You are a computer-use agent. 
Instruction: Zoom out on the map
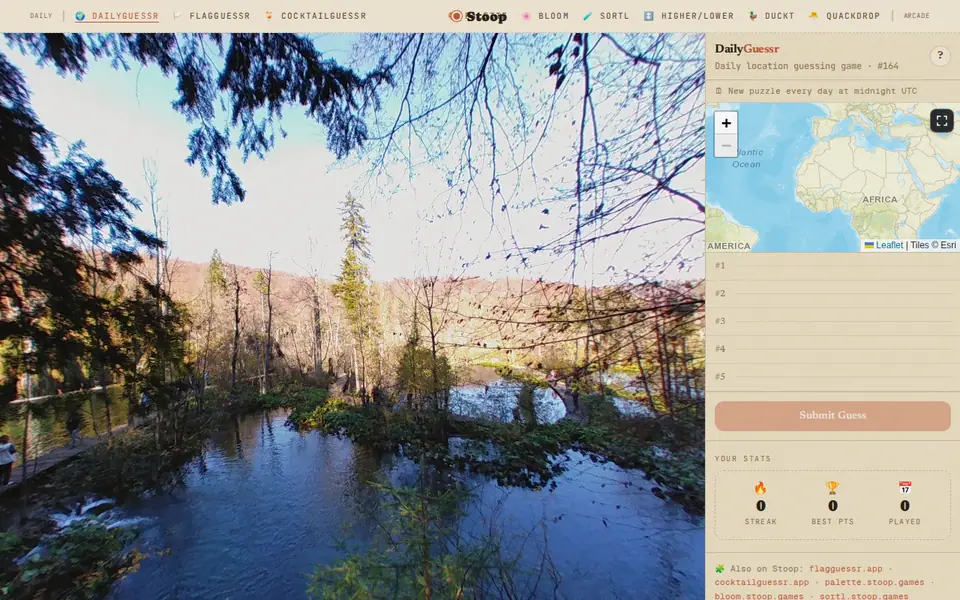[x=726, y=146]
